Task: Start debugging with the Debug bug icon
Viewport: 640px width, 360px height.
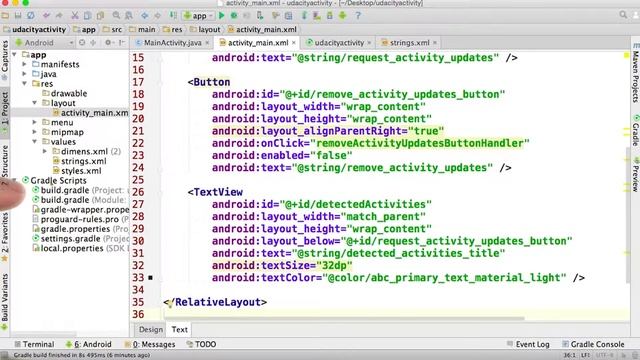Action: point(234,16)
